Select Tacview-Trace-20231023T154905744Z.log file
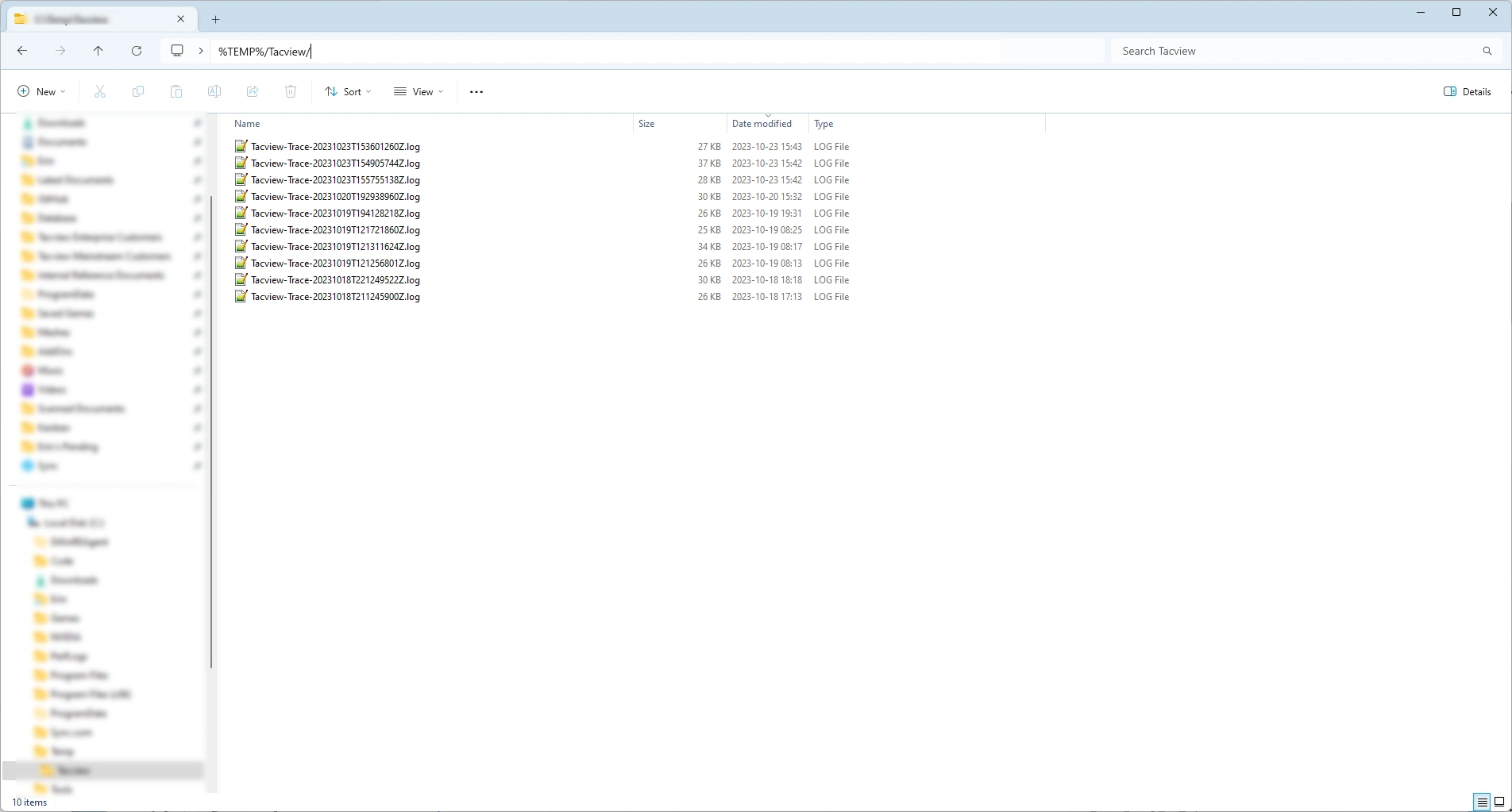This screenshot has height=812, width=1512. [x=335, y=164]
